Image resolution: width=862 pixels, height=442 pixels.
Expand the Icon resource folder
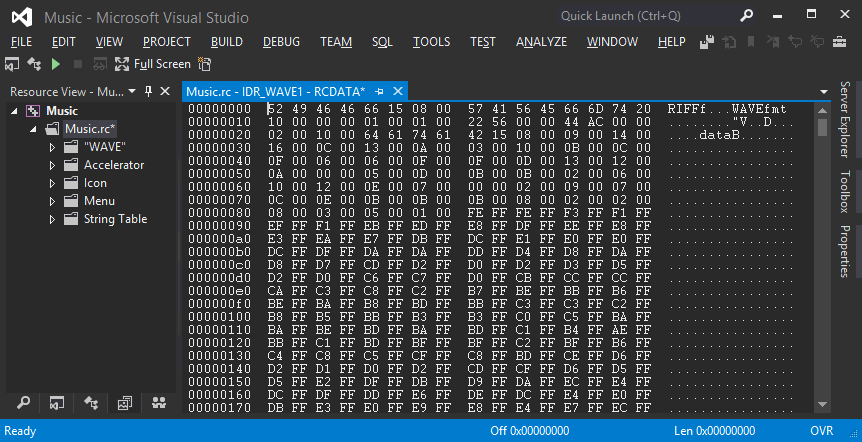[x=52, y=183]
